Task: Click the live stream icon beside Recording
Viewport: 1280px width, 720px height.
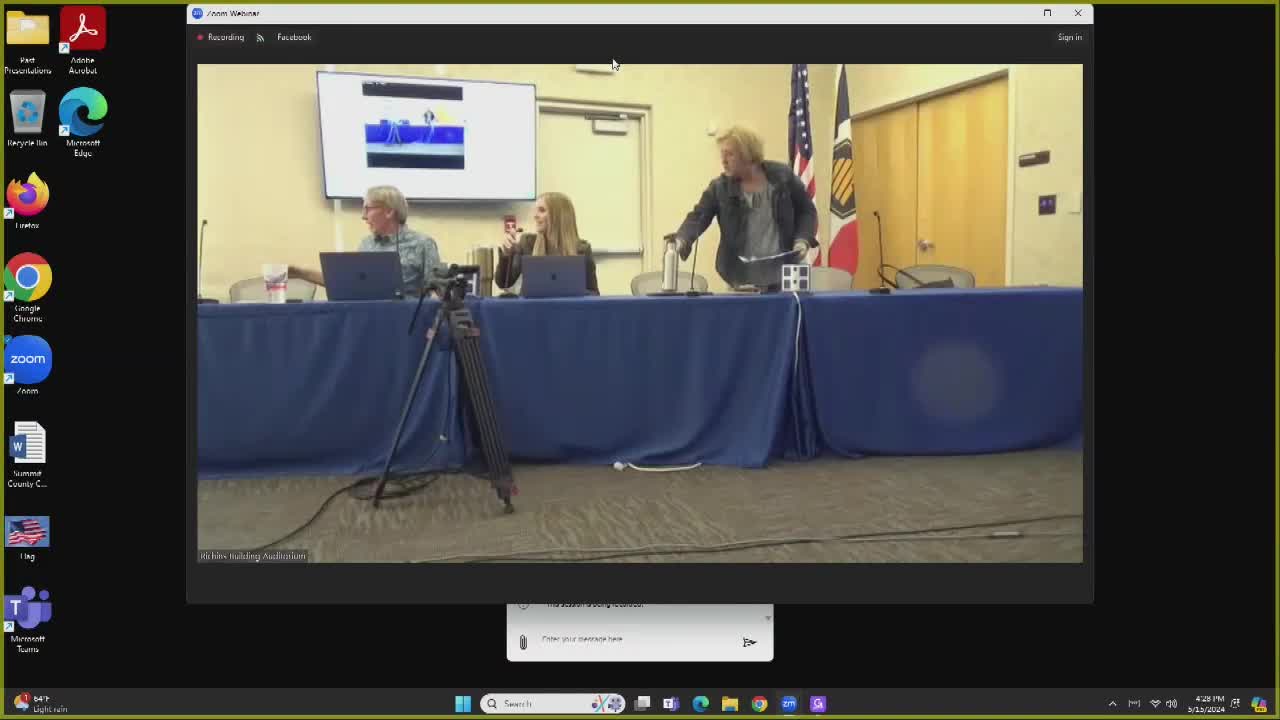Action: coord(260,37)
